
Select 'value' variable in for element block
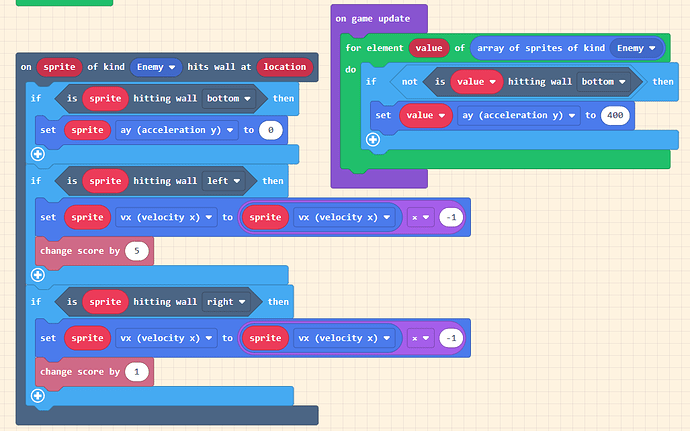pyautogui.click(x=429, y=48)
